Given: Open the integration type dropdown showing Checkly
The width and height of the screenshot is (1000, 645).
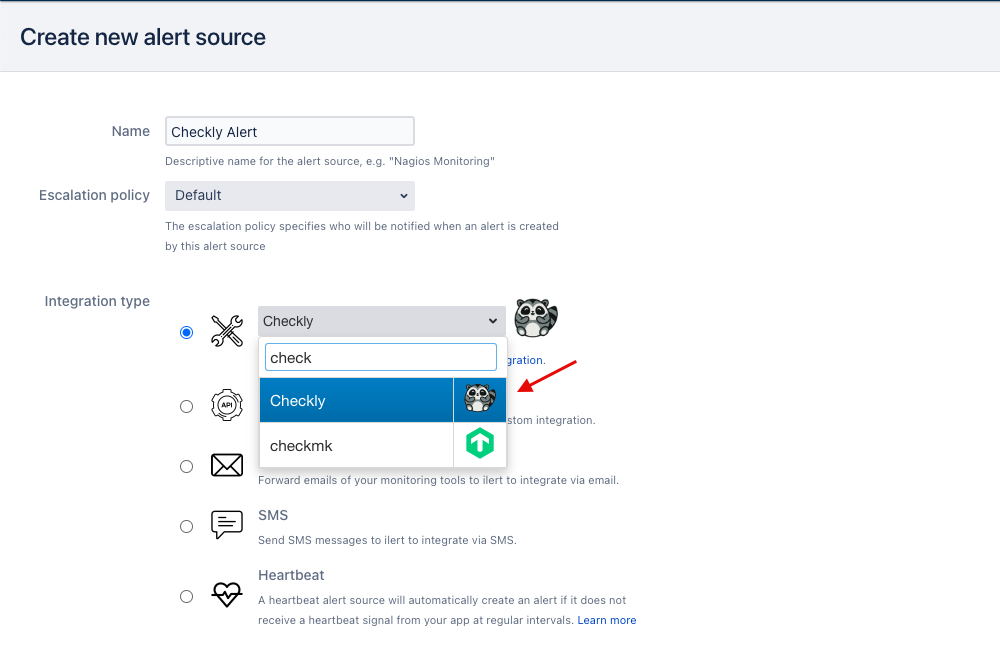Looking at the screenshot, I should (x=380, y=321).
